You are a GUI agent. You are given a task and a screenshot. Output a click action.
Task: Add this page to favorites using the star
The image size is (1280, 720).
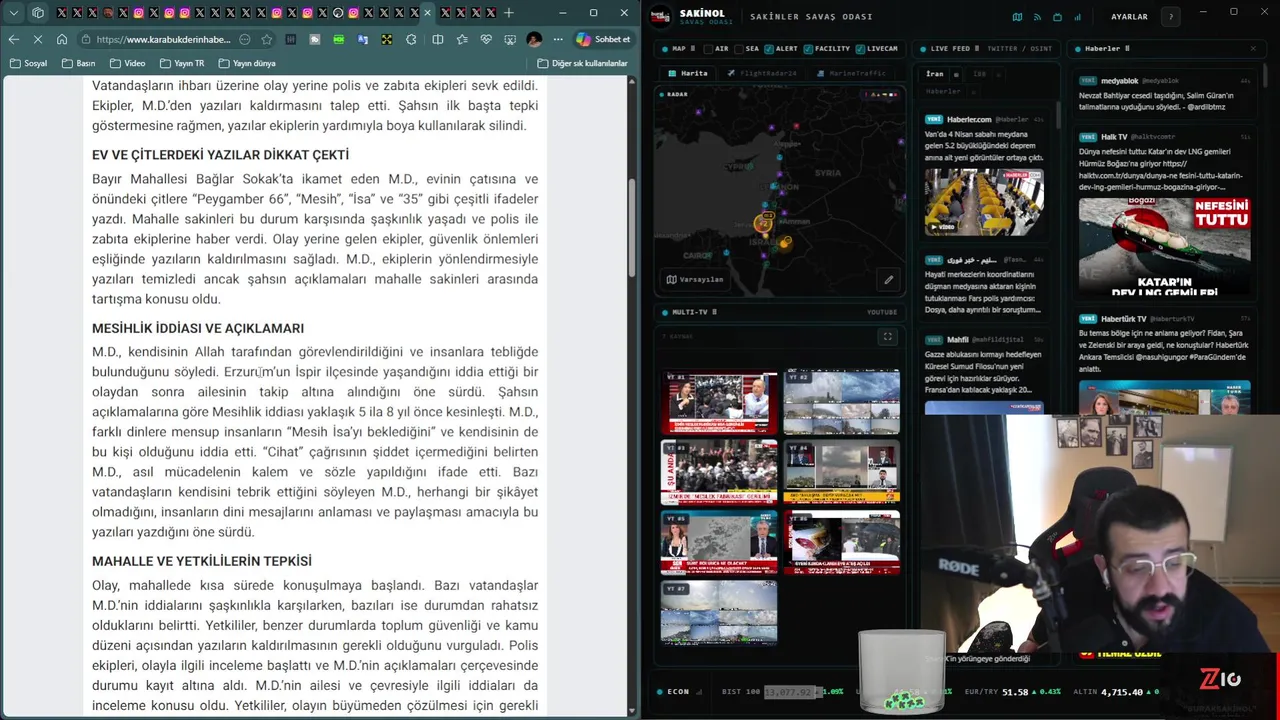pos(266,39)
